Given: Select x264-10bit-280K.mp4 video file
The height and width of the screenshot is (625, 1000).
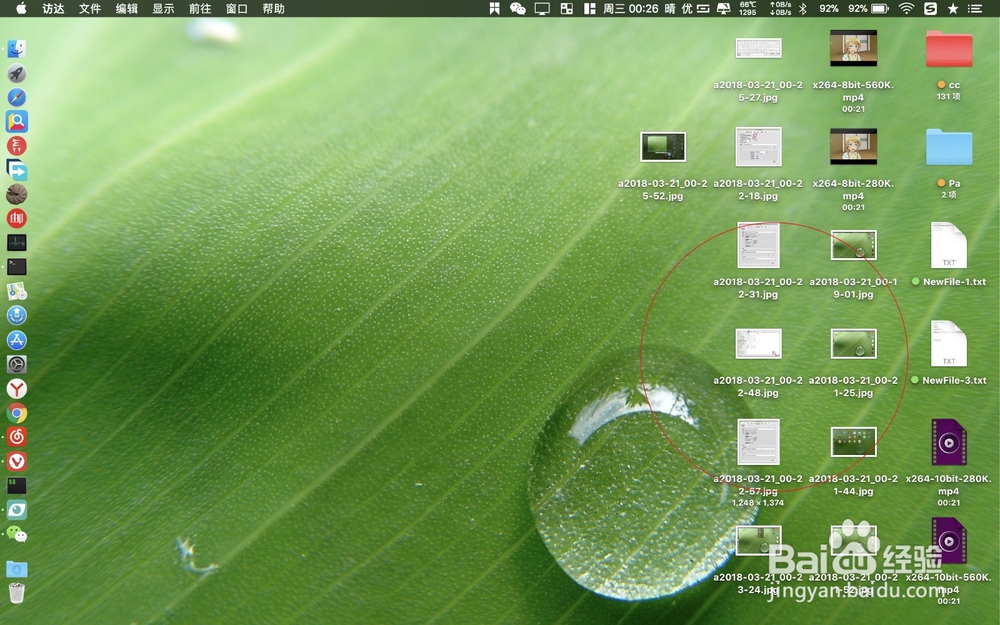Looking at the screenshot, I should click(x=949, y=442).
